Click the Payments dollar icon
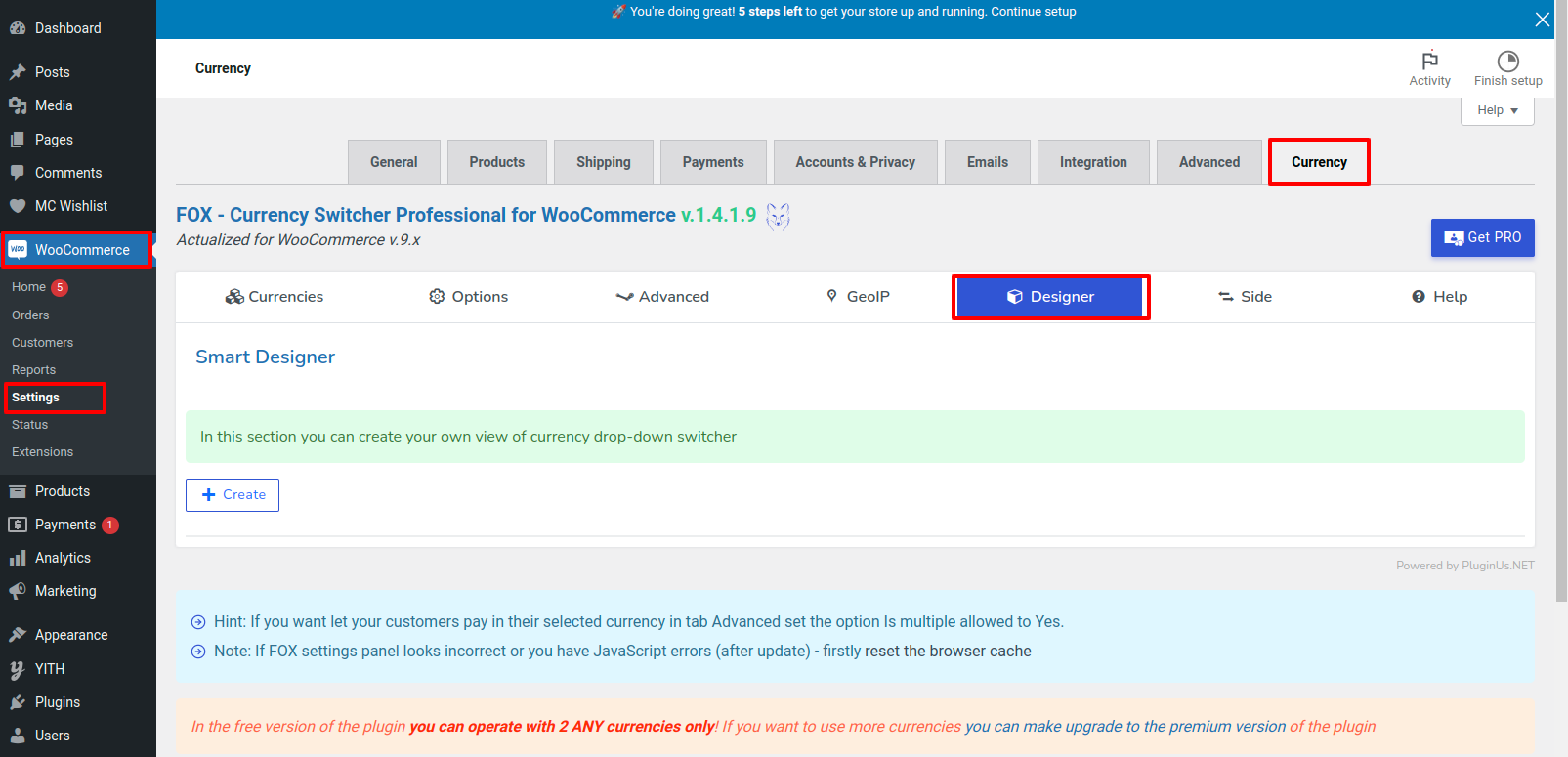Screen dimensions: 1568x757 18,525
